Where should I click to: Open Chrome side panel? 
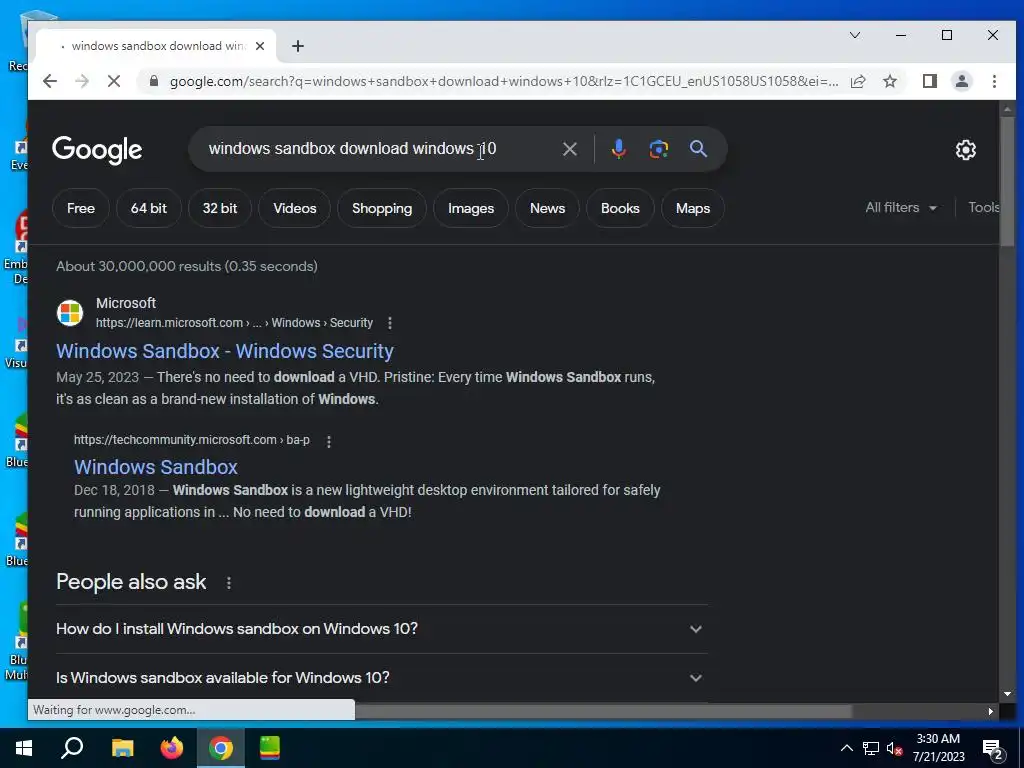point(930,81)
